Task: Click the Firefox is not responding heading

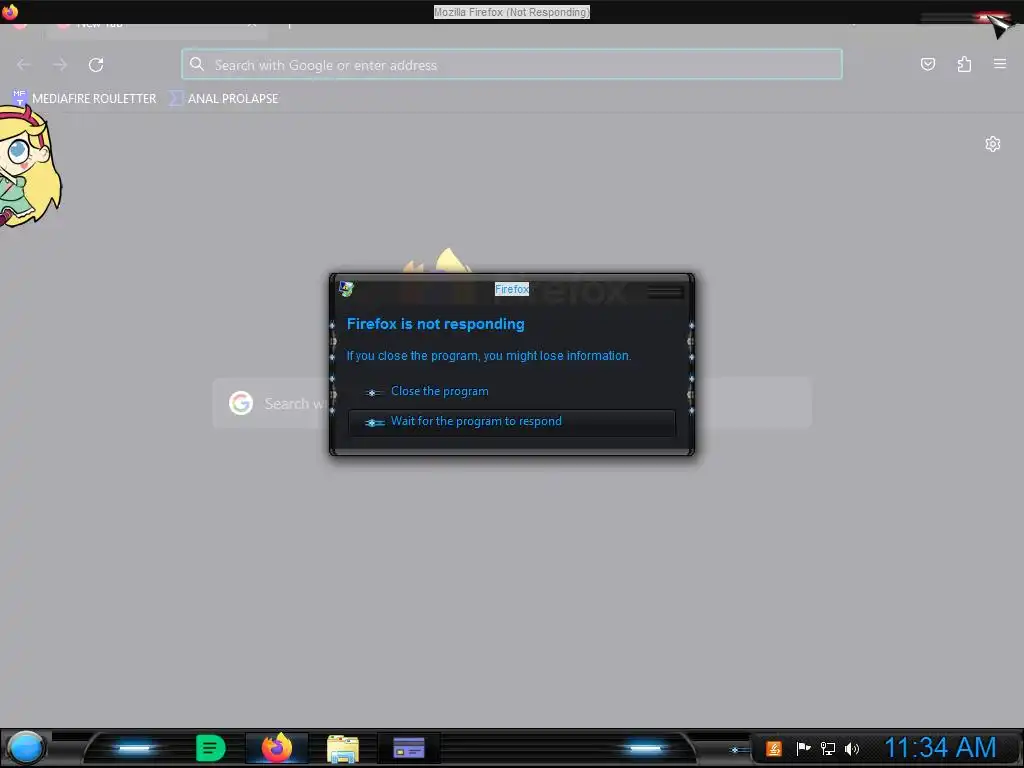Action: [436, 324]
